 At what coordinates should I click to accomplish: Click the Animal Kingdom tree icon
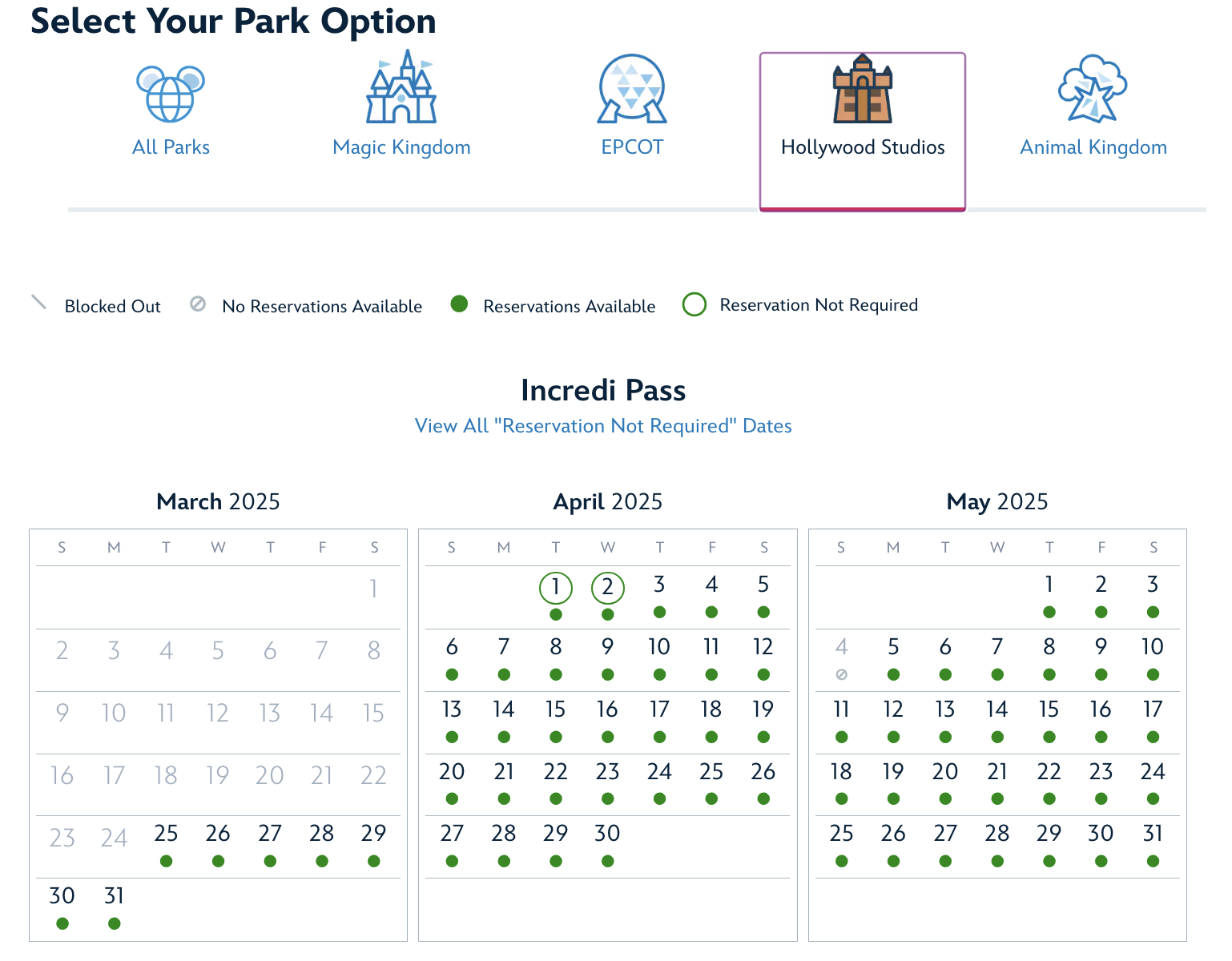tap(1093, 89)
